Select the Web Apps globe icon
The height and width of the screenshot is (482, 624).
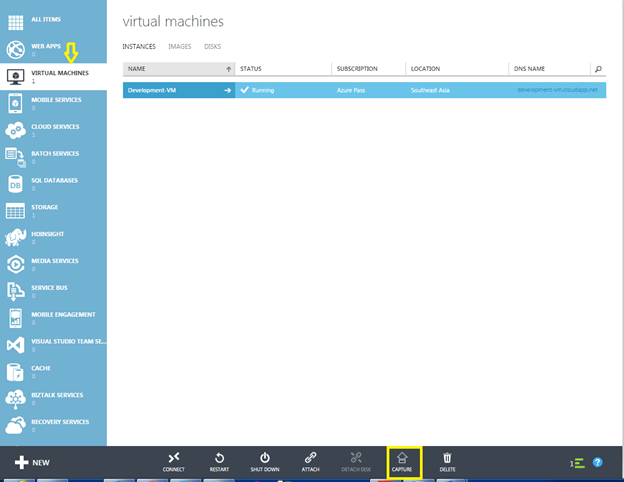pos(16,50)
